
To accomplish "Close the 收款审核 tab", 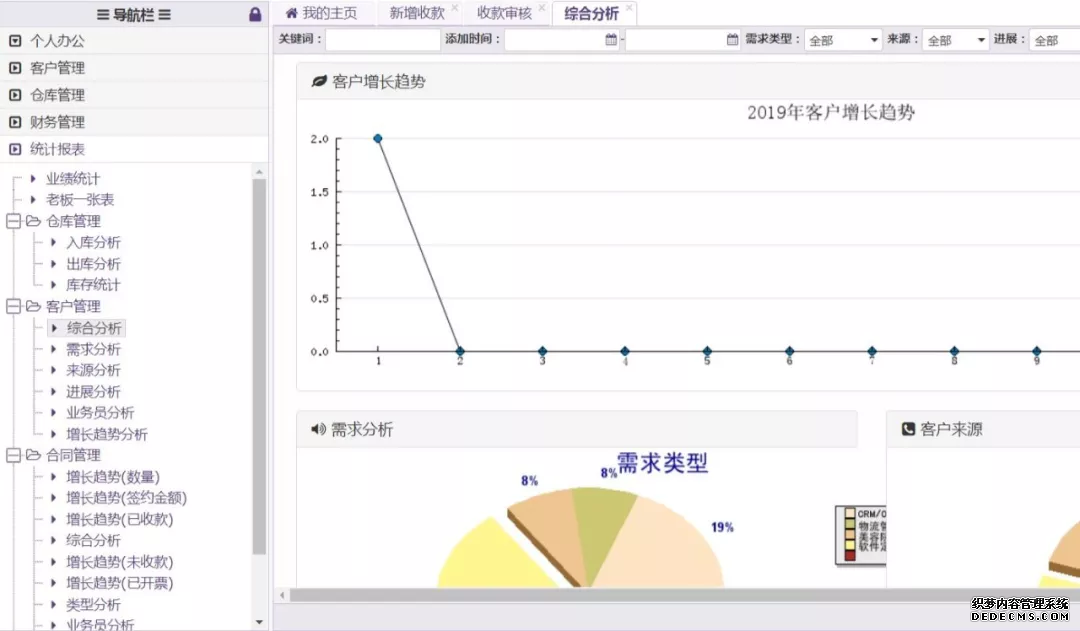I will 542,8.
